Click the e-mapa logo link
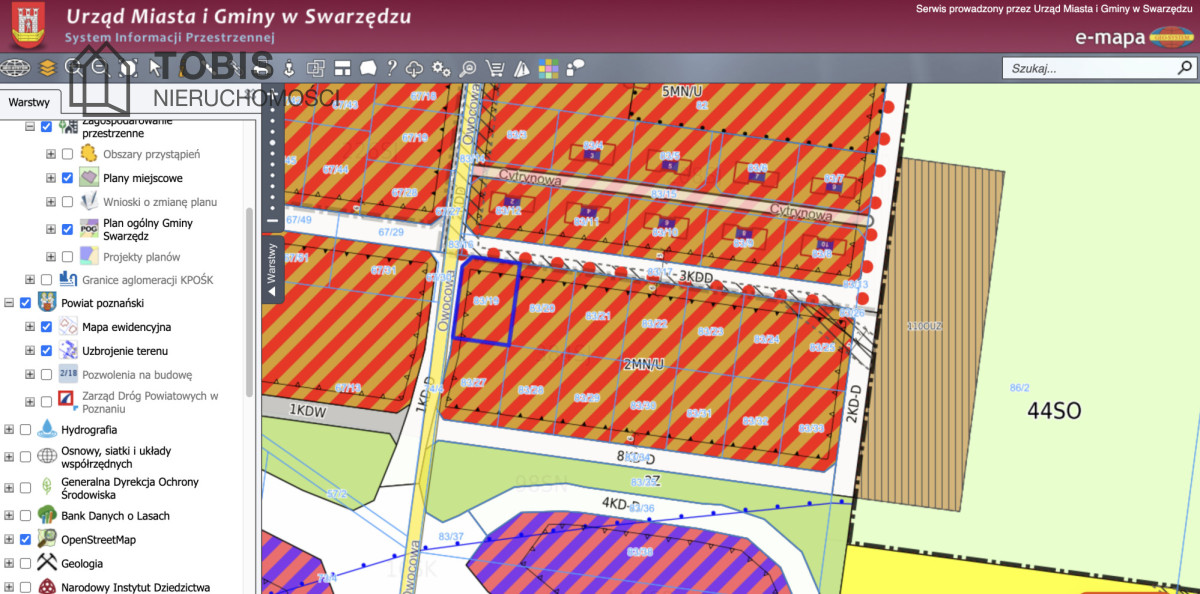 pyautogui.click(x=1133, y=38)
